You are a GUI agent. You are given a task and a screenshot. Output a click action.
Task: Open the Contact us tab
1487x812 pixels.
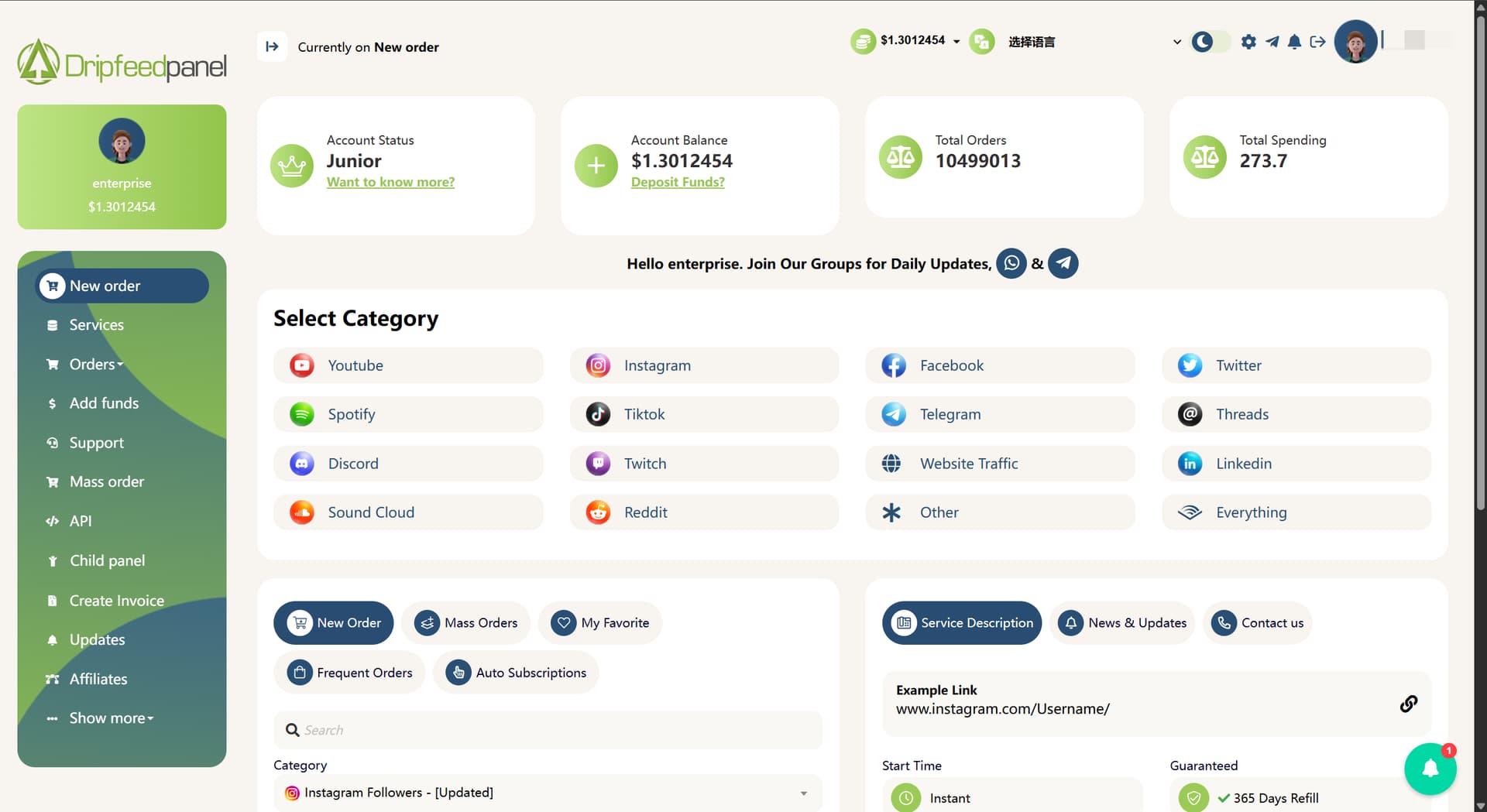pos(1257,623)
